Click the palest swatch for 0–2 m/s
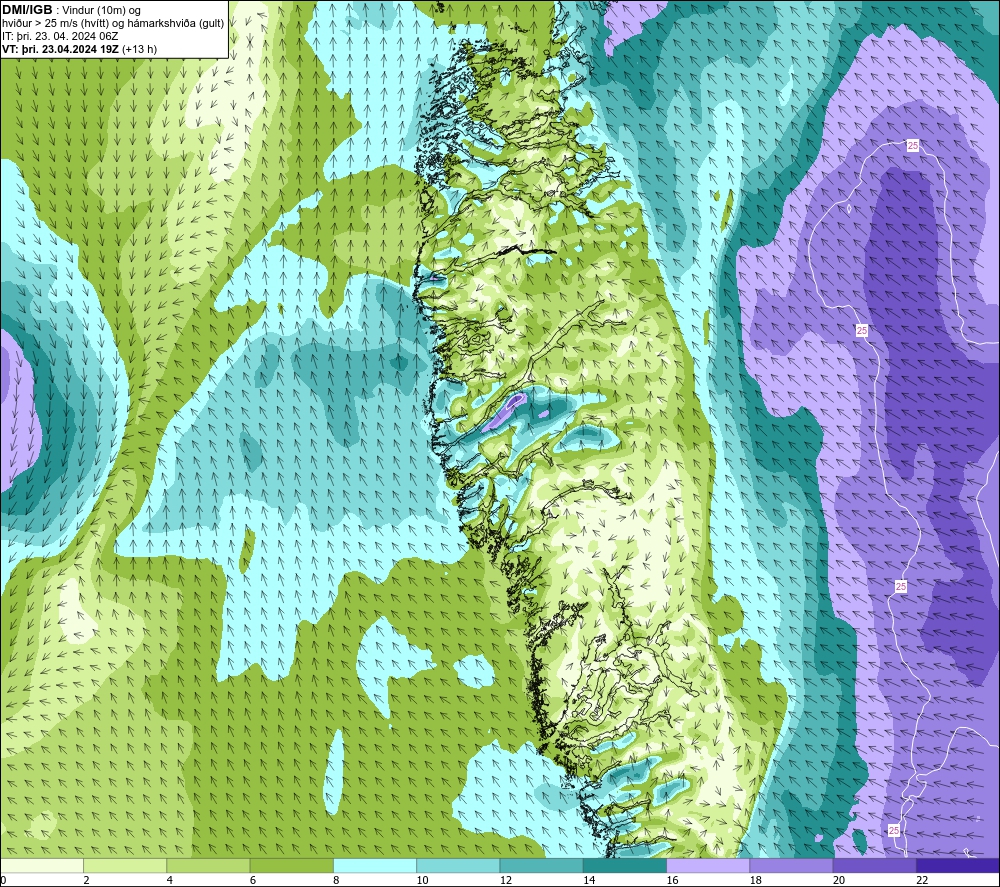Screen dimensions: 1000x887 click(x=41, y=865)
